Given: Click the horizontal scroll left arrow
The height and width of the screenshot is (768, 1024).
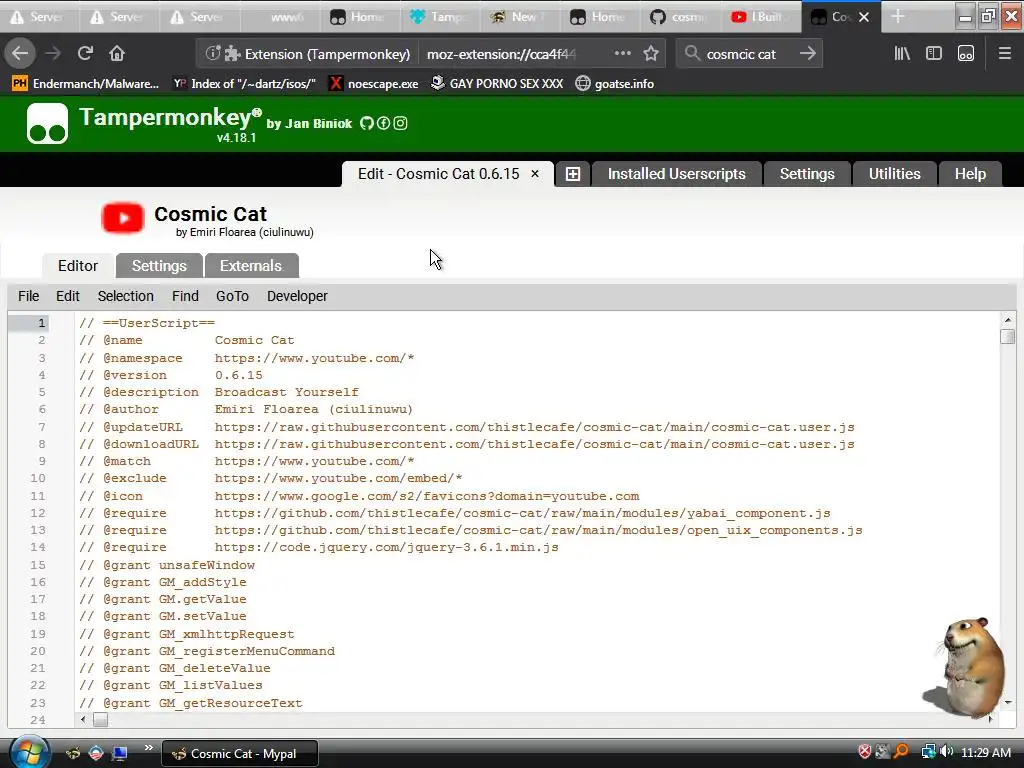Looking at the screenshot, I should (82, 719).
